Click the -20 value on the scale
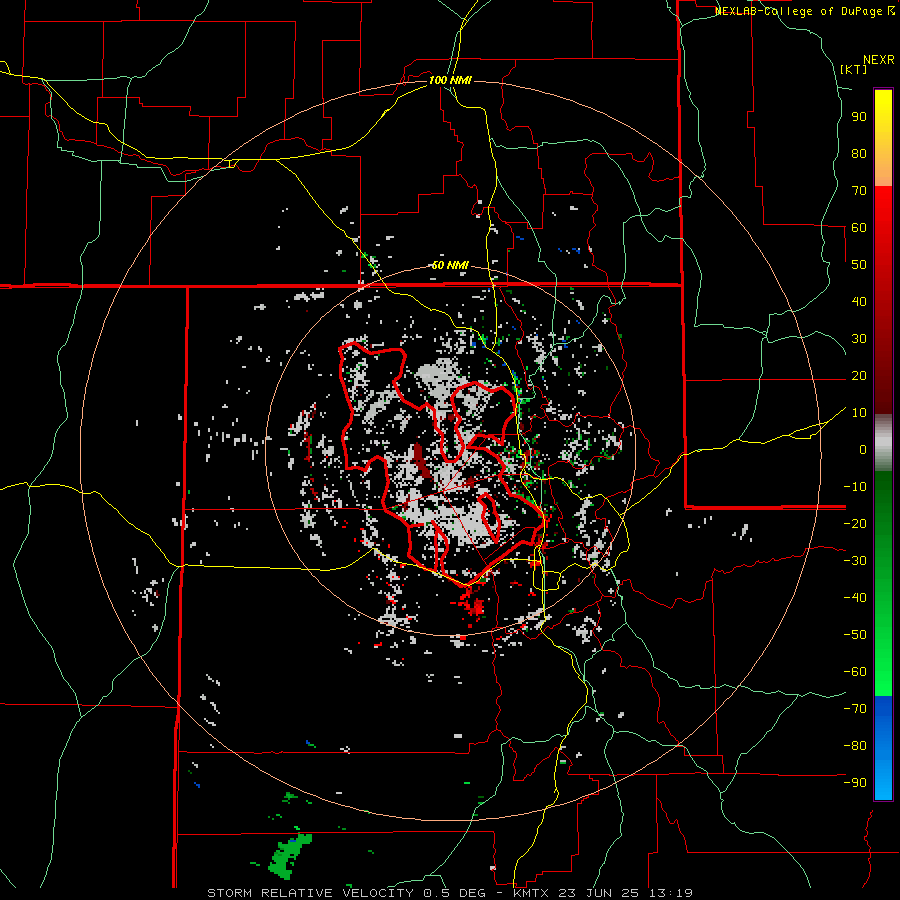The width and height of the screenshot is (900, 900). [855, 523]
